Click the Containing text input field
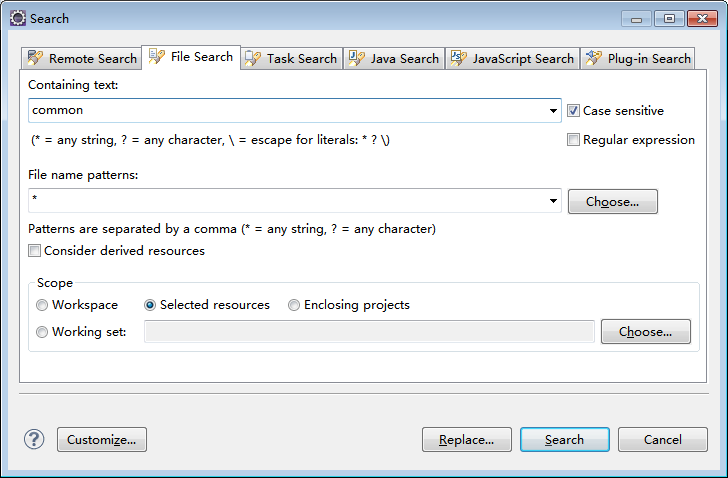 [290, 111]
